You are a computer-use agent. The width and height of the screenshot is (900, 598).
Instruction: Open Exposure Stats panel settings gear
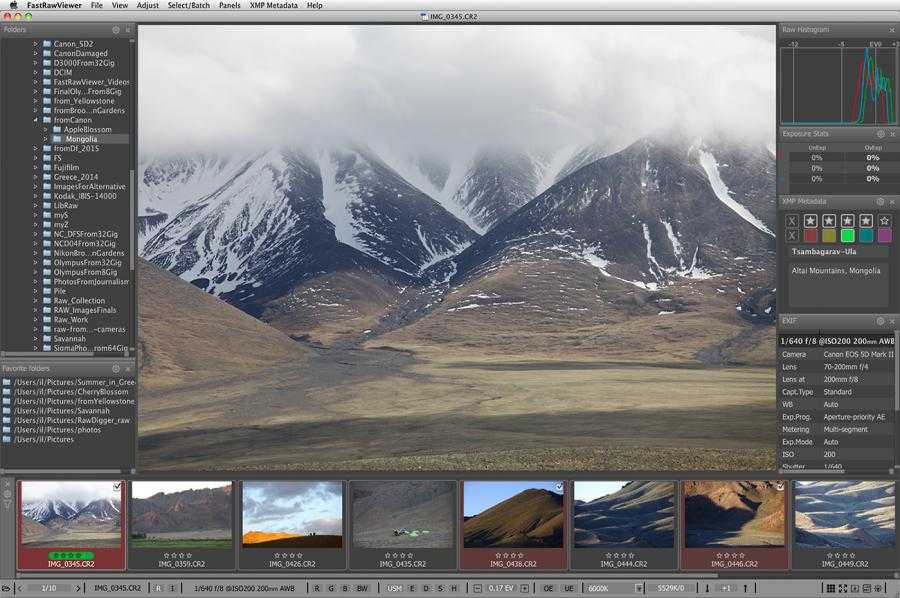click(x=880, y=134)
